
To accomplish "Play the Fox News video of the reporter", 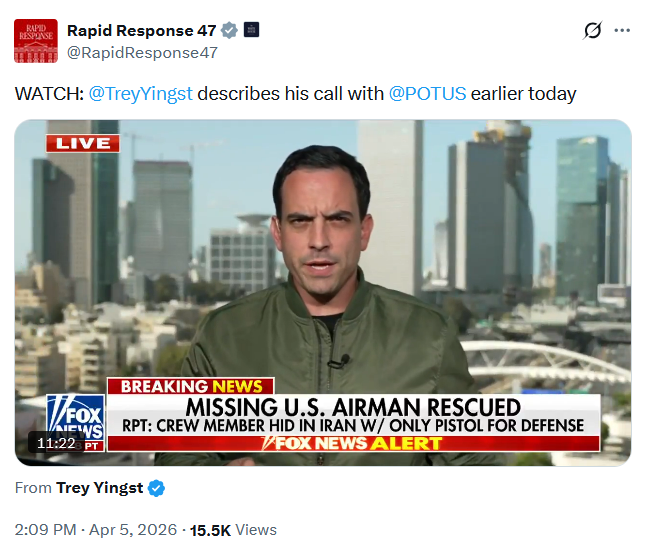I will (323, 292).
